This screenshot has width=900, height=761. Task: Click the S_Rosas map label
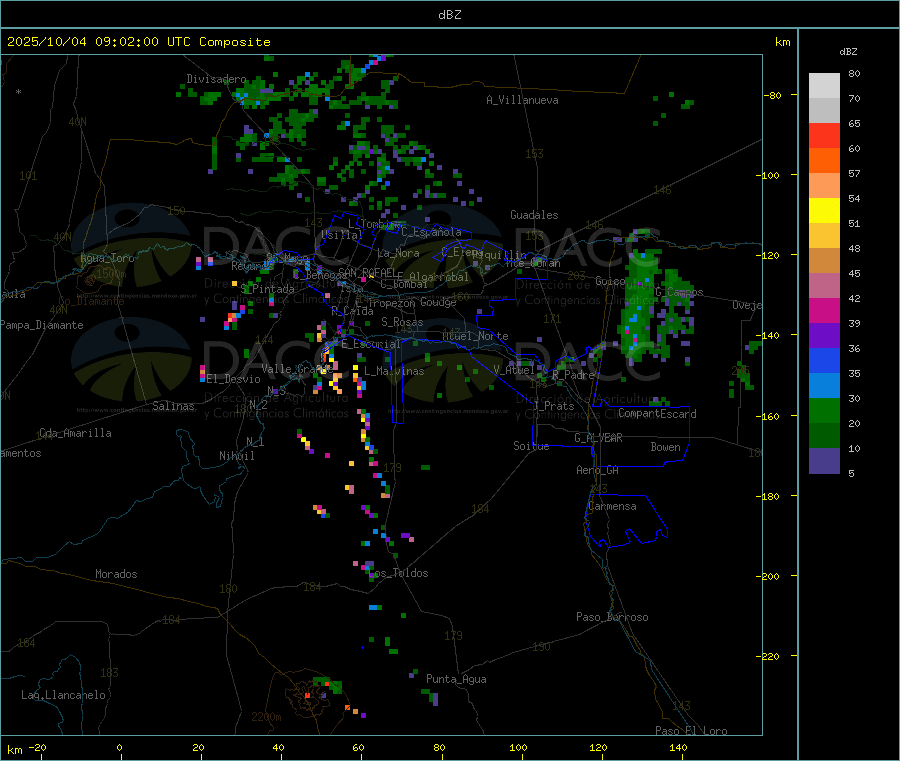[x=402, y=322]
